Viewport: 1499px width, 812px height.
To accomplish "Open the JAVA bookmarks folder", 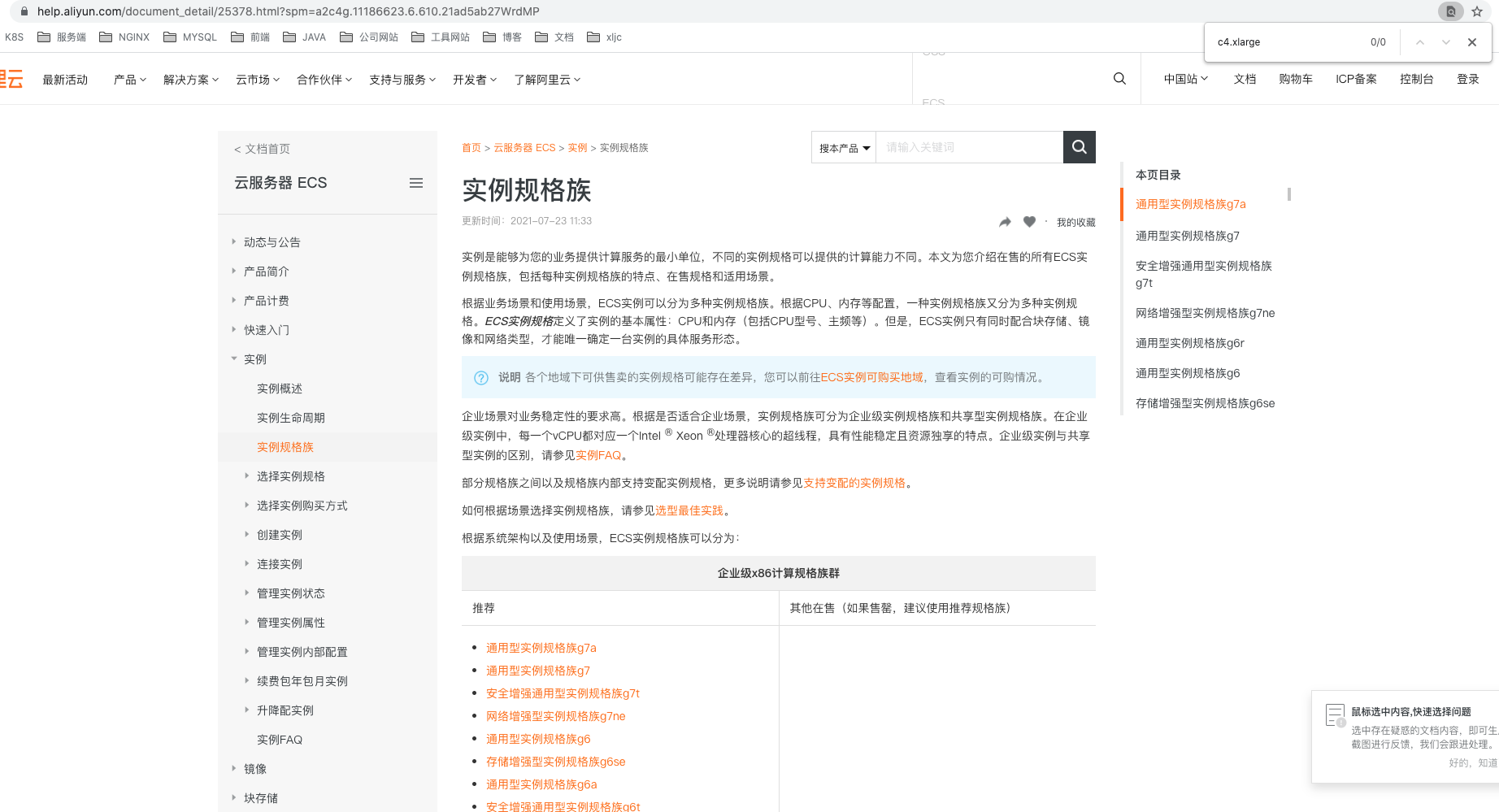I will coord(304,37).
